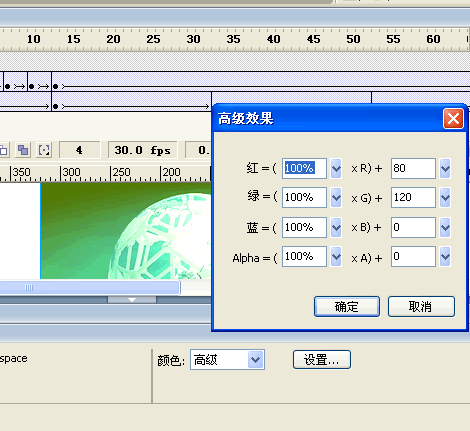Click the Alpha offset input field
The image size is (470, 431).
click(413, 256)
